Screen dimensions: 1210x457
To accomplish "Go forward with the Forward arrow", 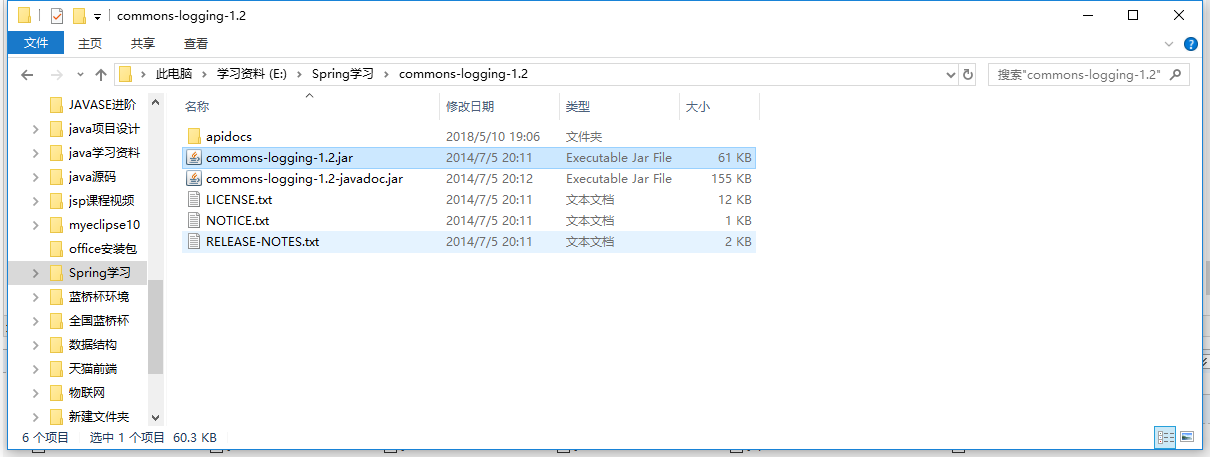I will click(57, 75).
